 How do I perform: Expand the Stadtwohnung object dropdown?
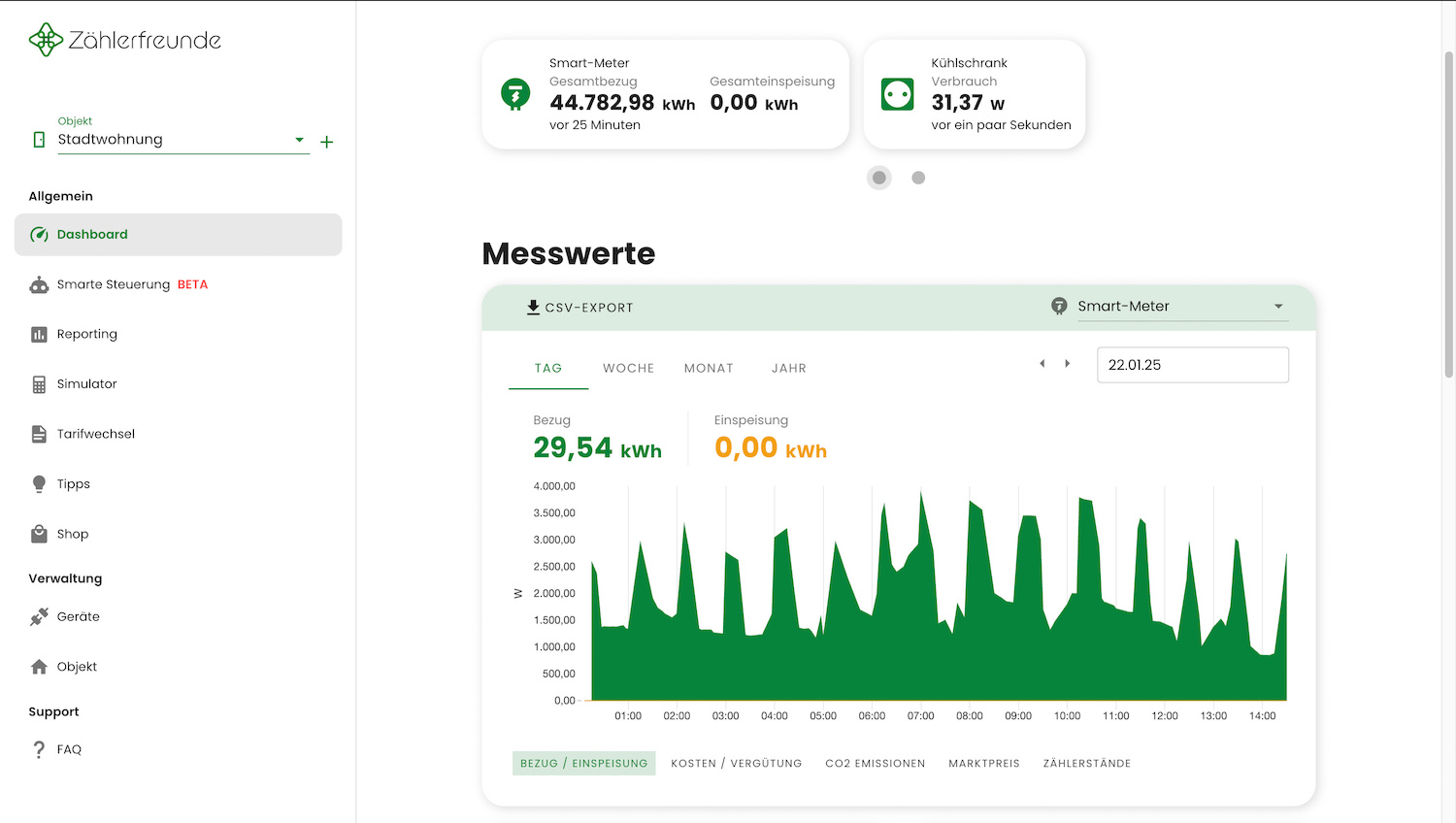coord(299,140)
